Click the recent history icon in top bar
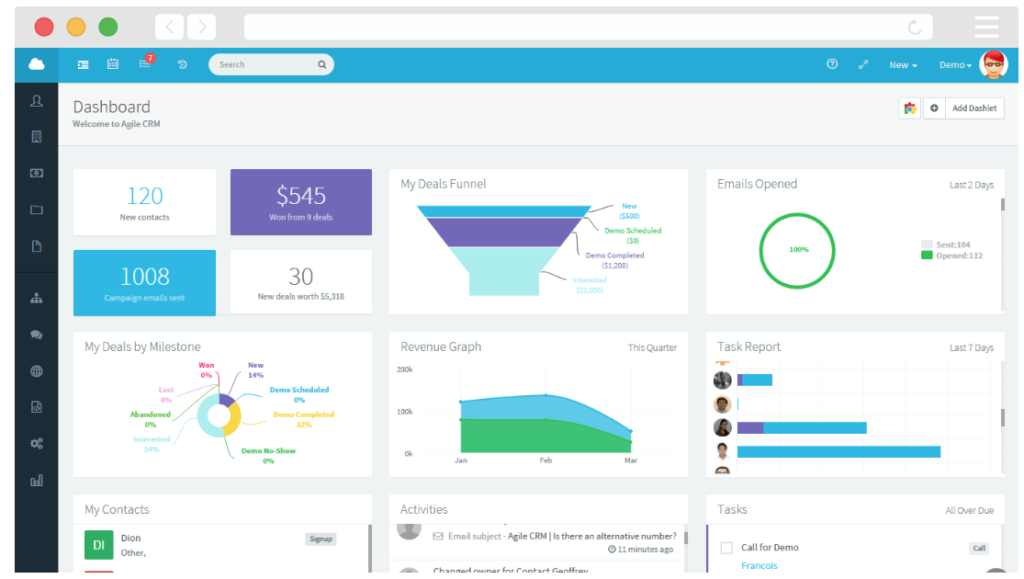The height and width of the screenshot is (579, 1024). (182, 64)
